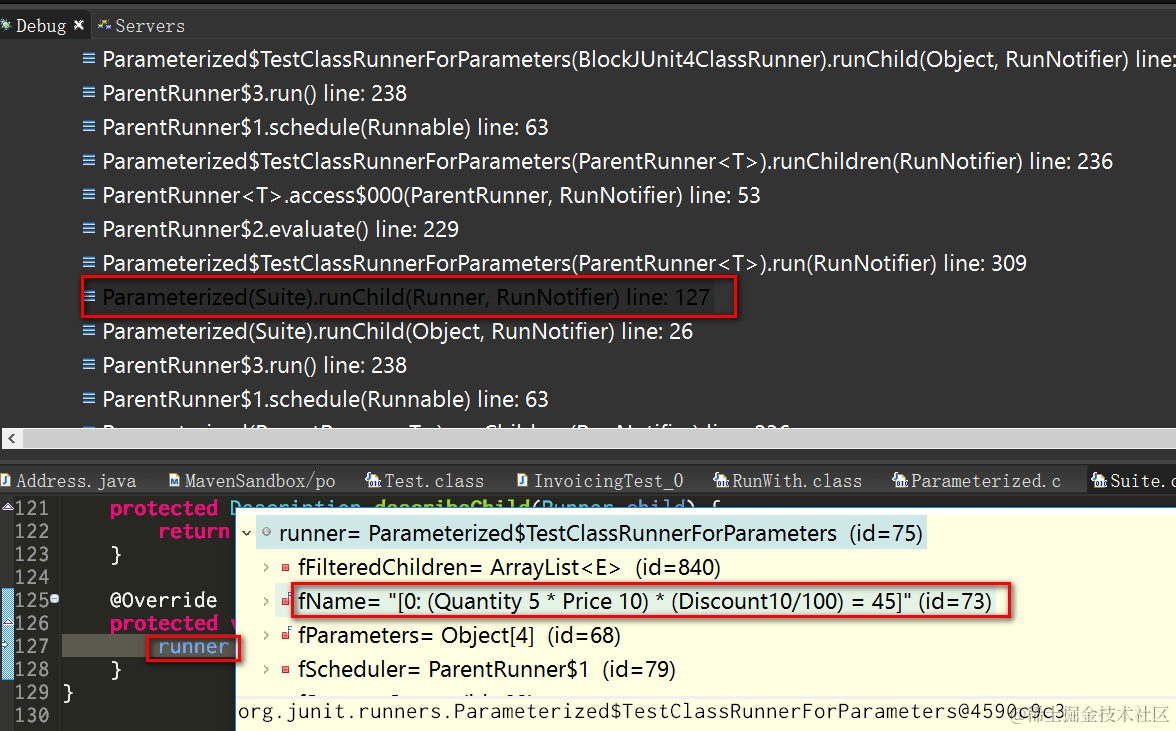The width and height of the screenshot is (1176, 731).
Task: Select the fName value row
Action: 645,601
